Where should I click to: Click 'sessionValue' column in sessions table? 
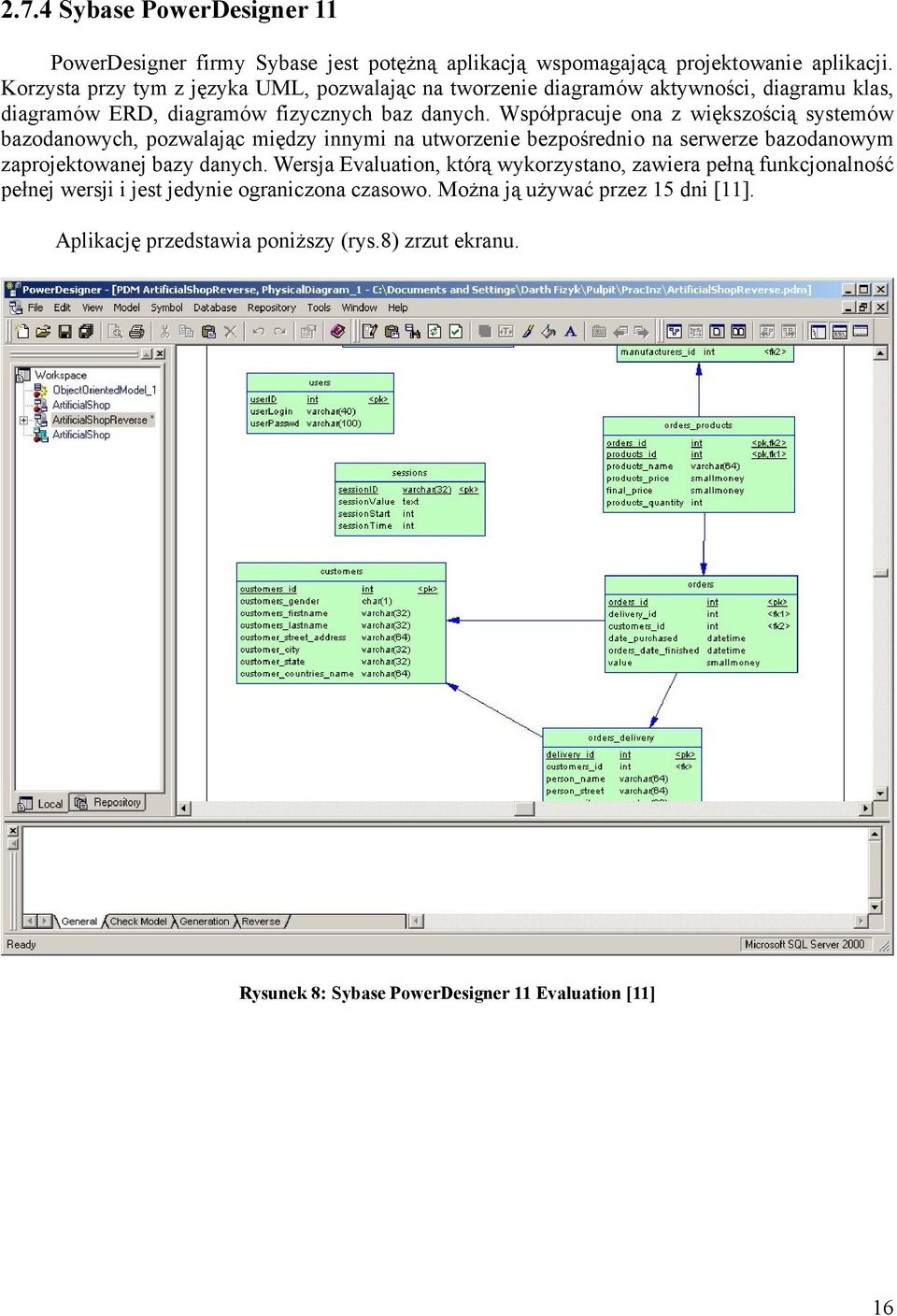click(366, 502)
